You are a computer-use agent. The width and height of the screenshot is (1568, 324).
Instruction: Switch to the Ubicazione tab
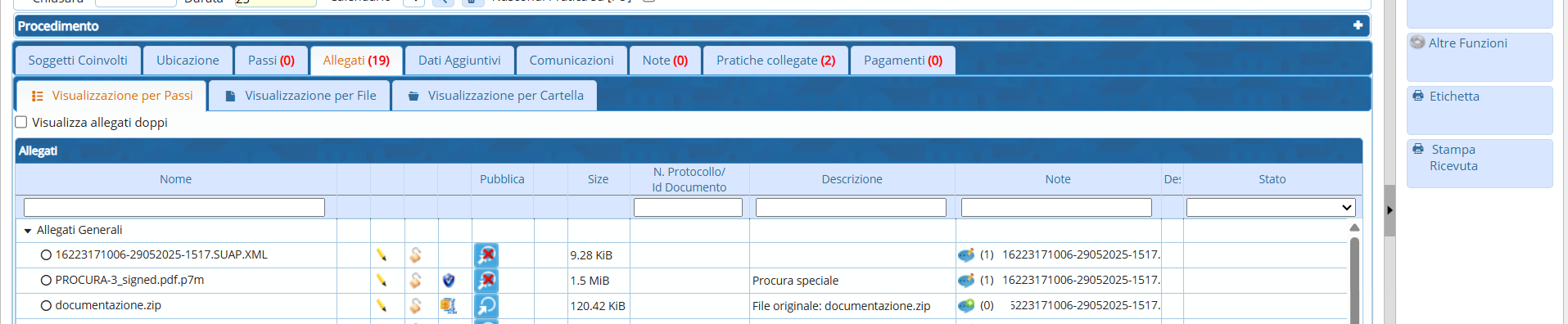(188, 61)
